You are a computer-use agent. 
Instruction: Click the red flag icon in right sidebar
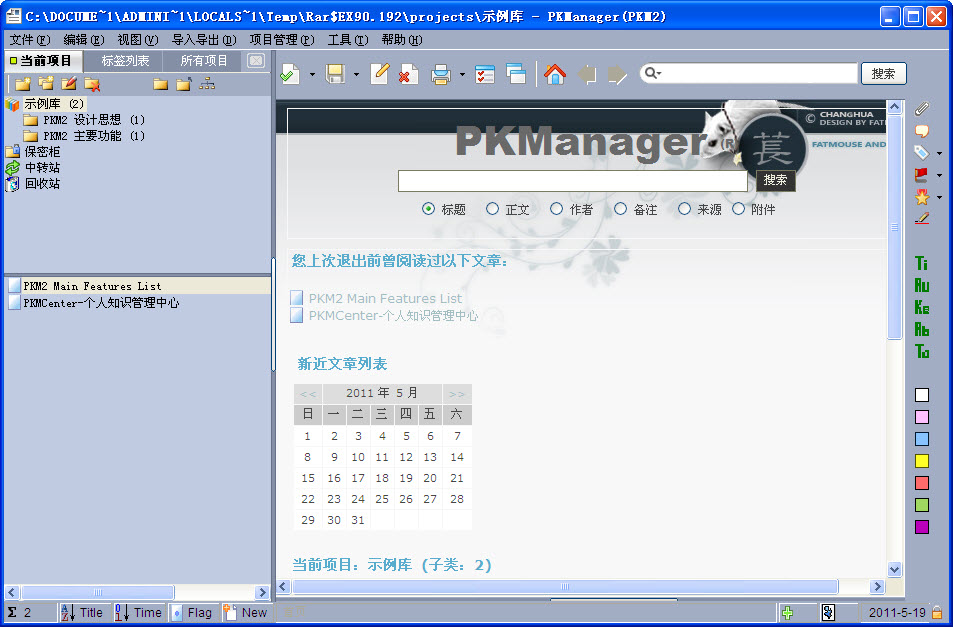[x=922, y=175]
